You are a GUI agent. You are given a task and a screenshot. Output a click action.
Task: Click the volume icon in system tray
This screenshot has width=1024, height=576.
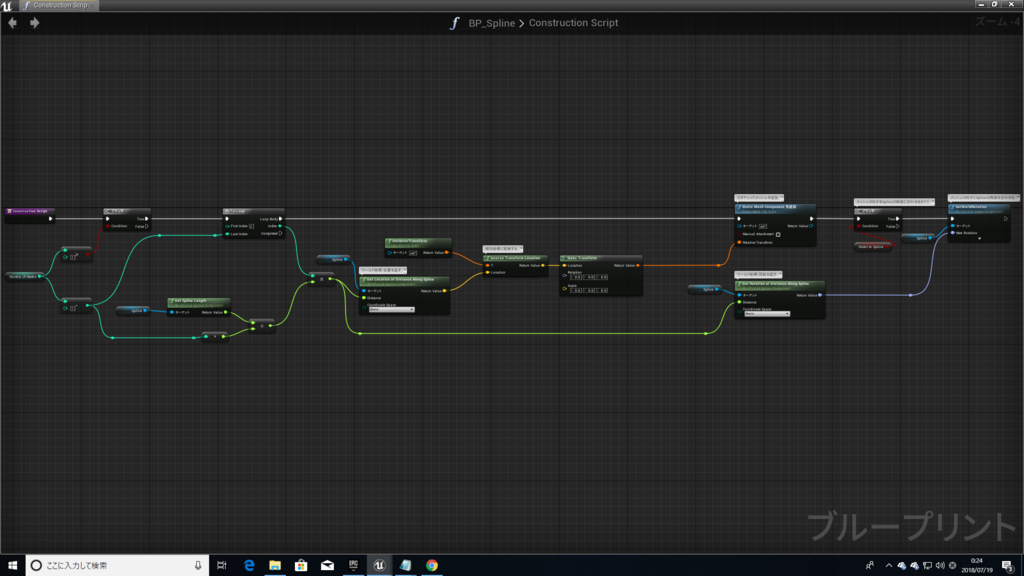click(940, 566)
